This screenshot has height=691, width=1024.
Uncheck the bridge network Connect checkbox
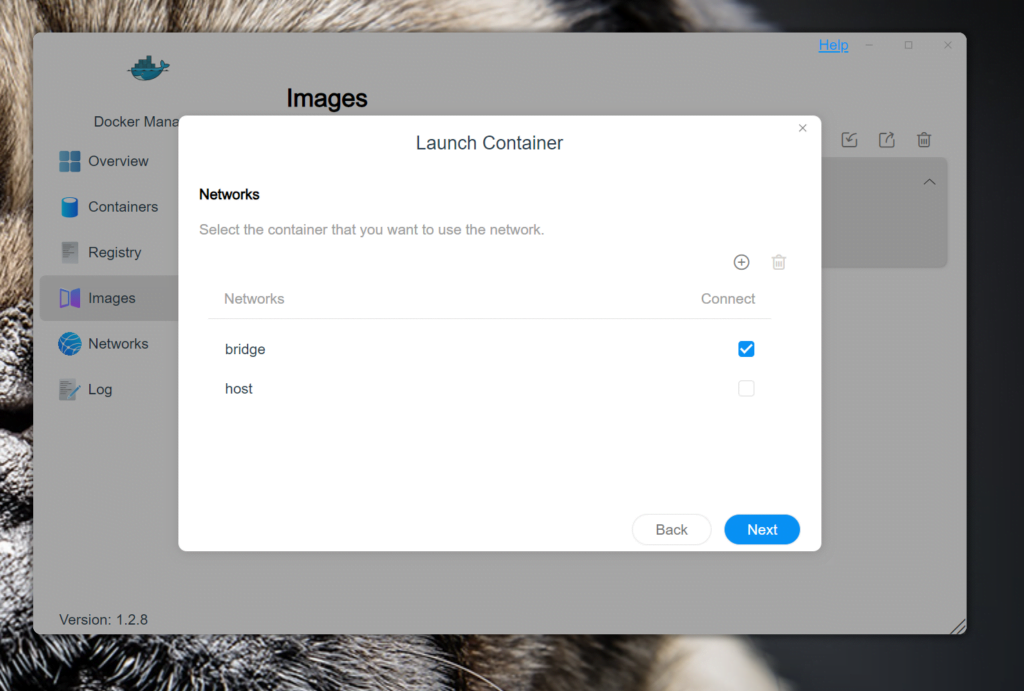[746, 349]
